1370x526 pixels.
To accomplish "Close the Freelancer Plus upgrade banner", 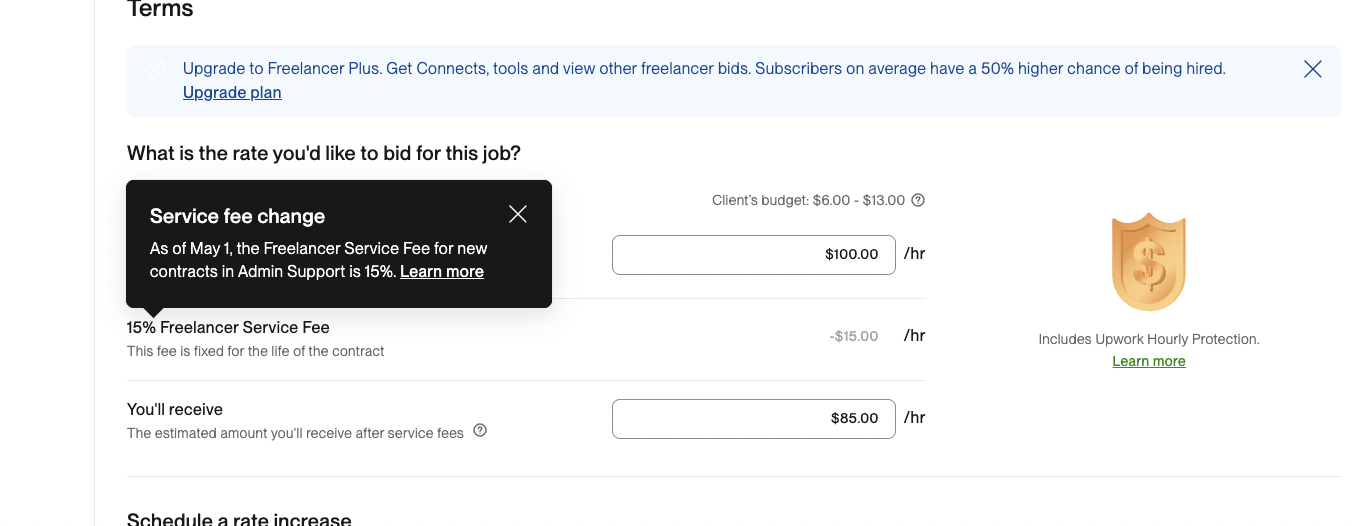I will [1313, 69].
